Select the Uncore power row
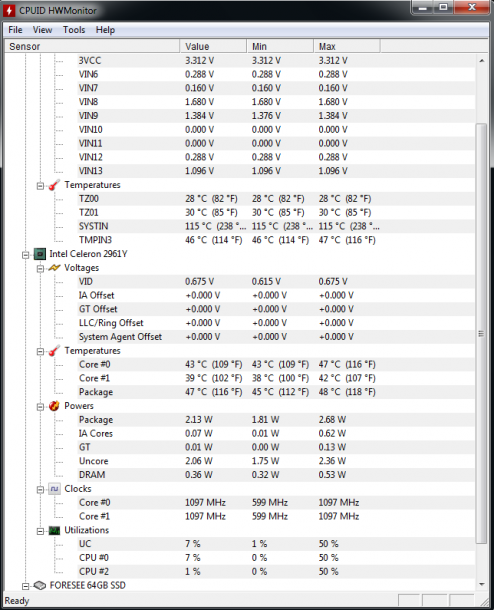 tap(276, 461)
